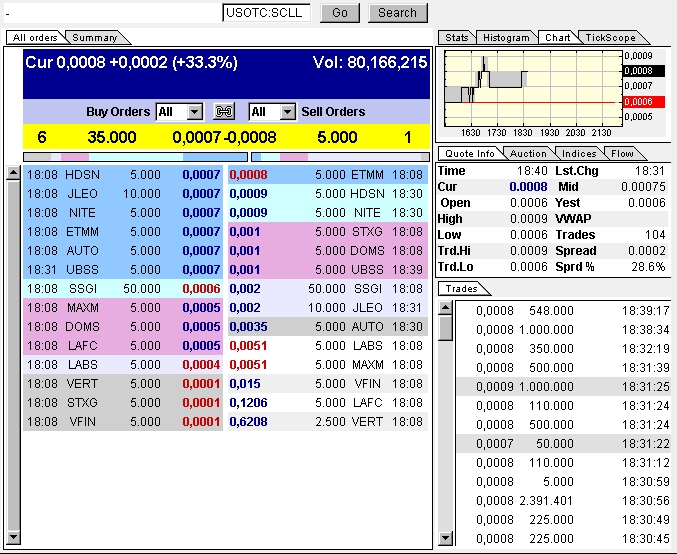677x554 pixels.
Task: Open the Auction tab
Action: pos(528,153)
